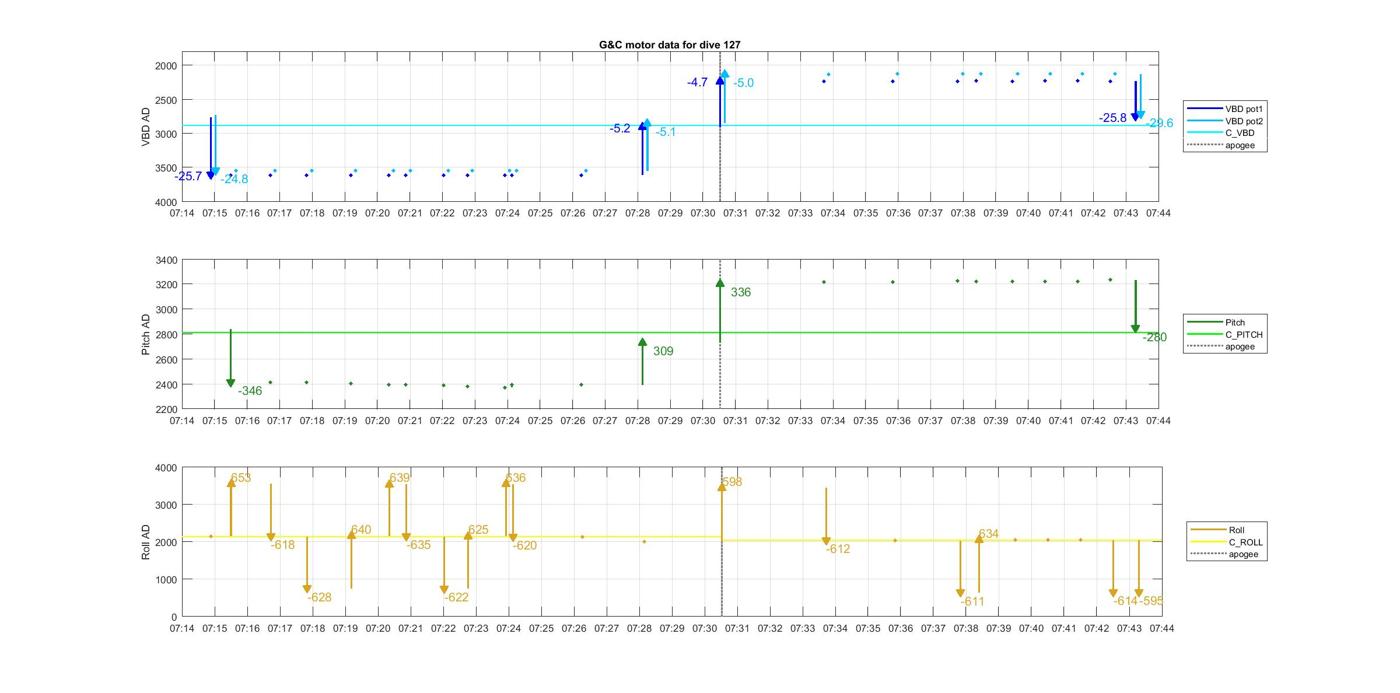Click the '-4.7' VBD data label
Viewport: 1400px width, 693px height.
click(x=697, y=82)
